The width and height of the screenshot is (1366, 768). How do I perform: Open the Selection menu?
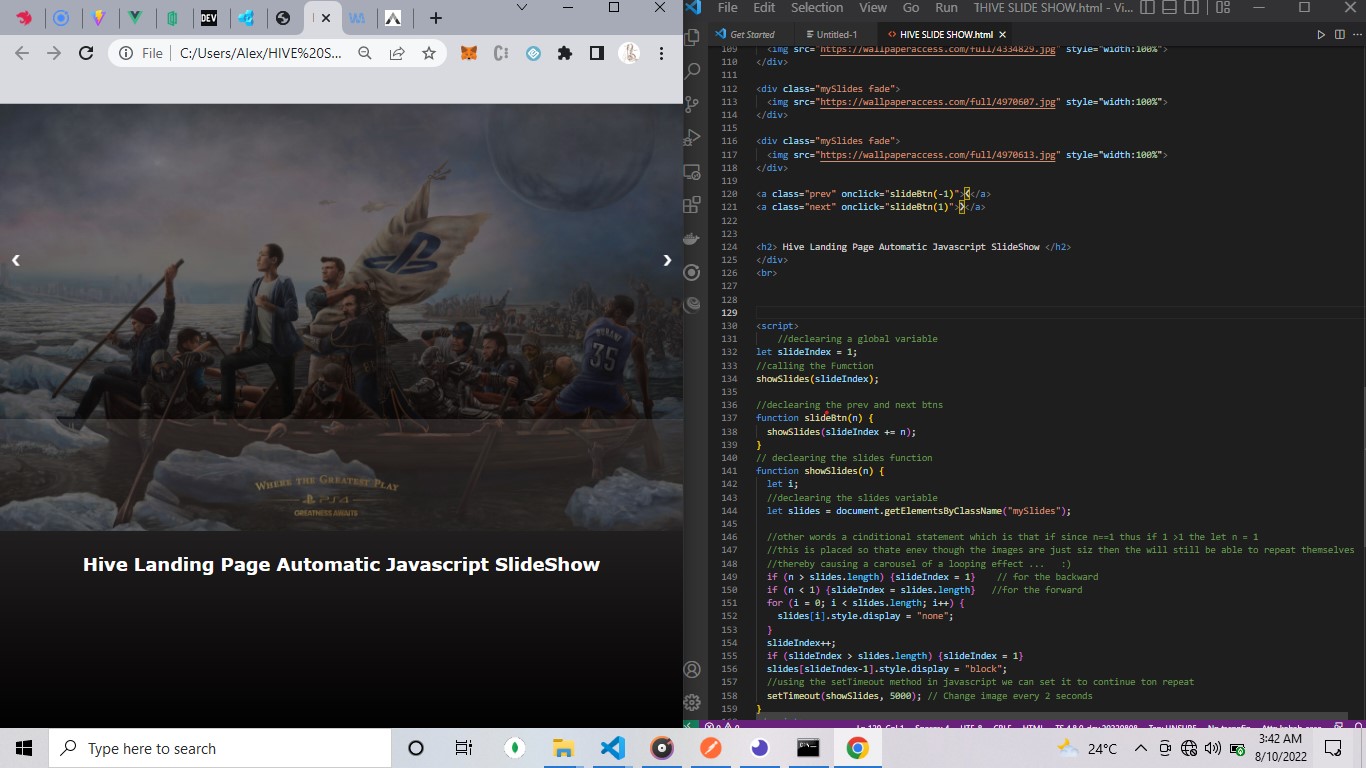(817, 8)
